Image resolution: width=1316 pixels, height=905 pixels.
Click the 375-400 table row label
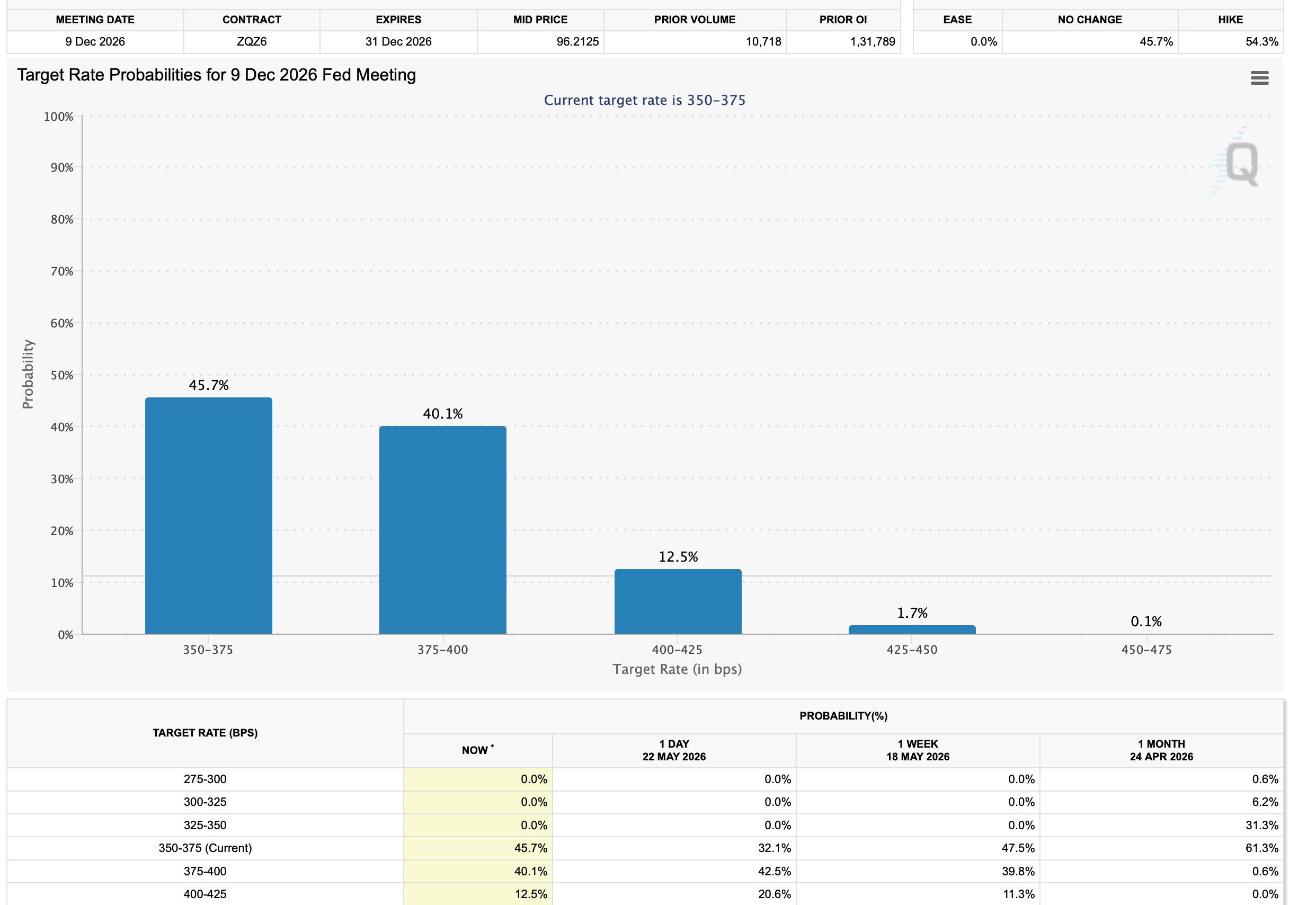click(x=205, y=872)
